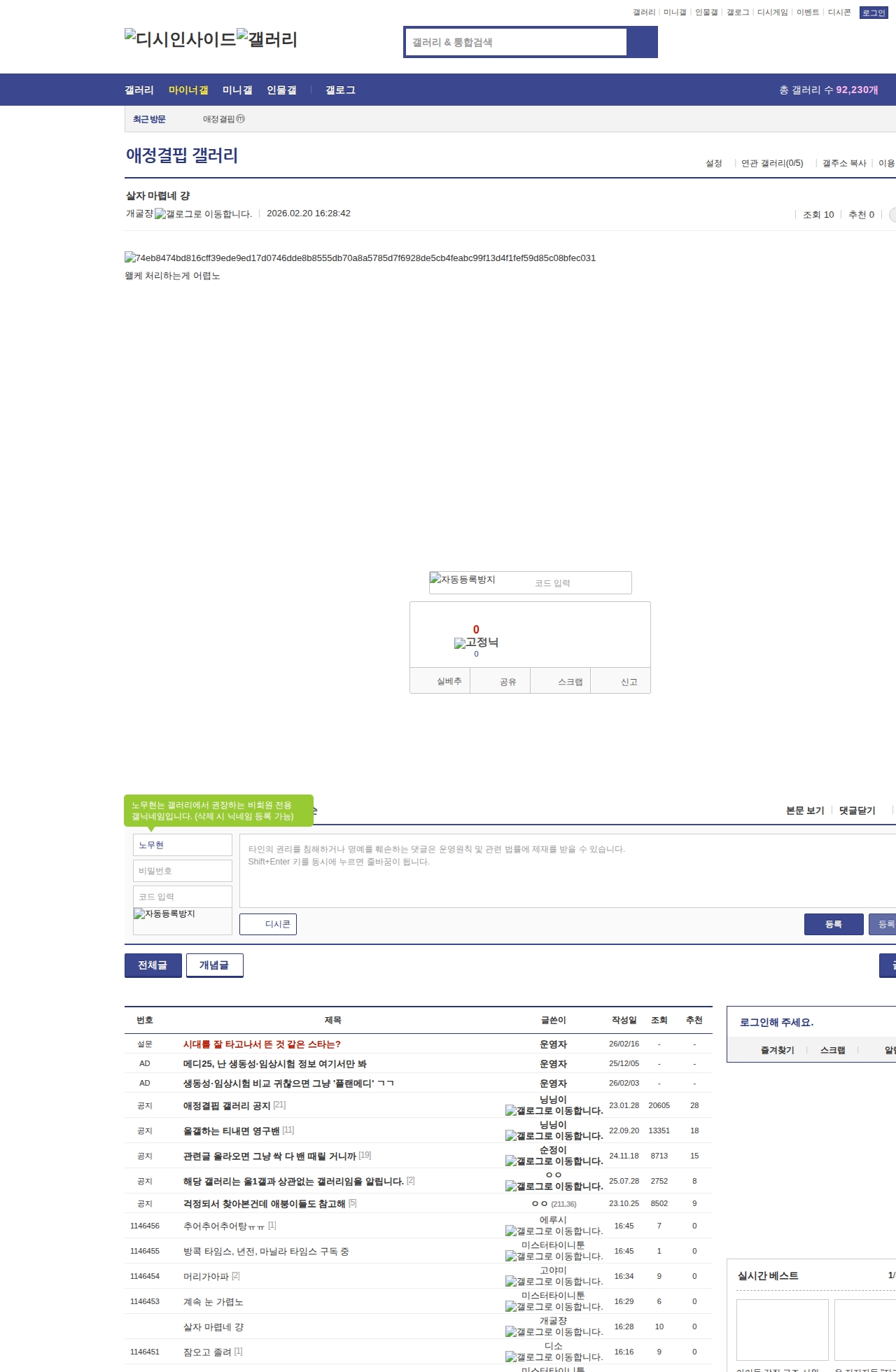Image resolution: width=896 pixels, height=1372 pixels.
Task: Open post 잠오고 졸려
Action: [207, 1352]
